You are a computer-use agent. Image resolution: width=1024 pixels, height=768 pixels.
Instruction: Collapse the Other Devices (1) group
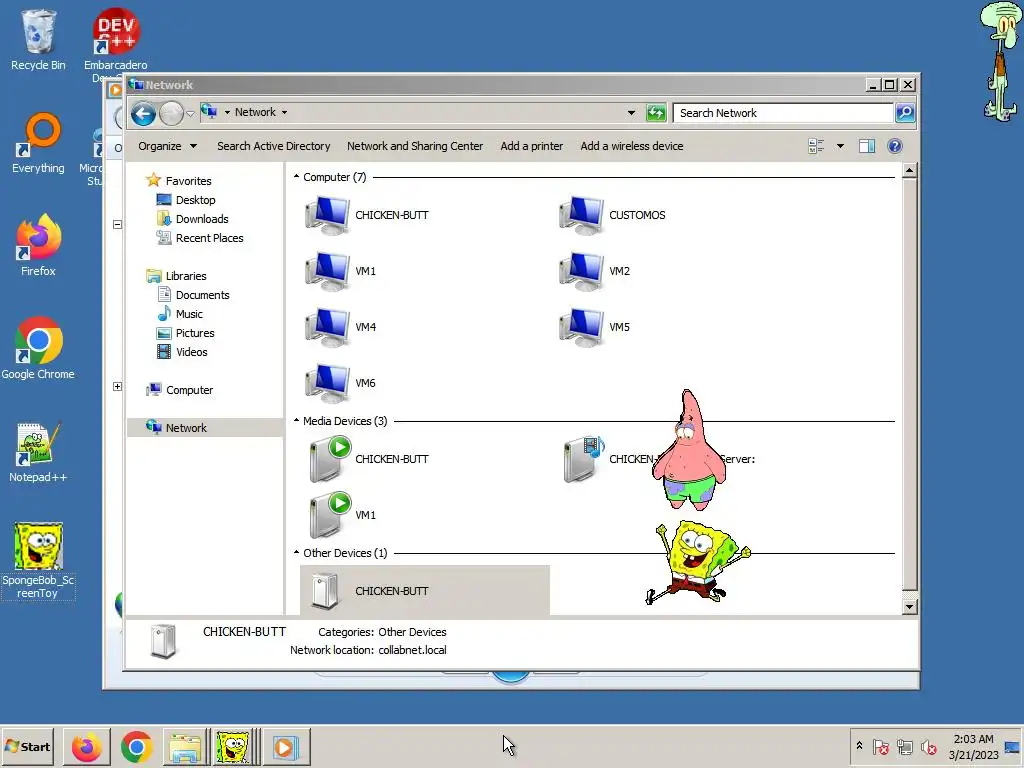(296, 553)
